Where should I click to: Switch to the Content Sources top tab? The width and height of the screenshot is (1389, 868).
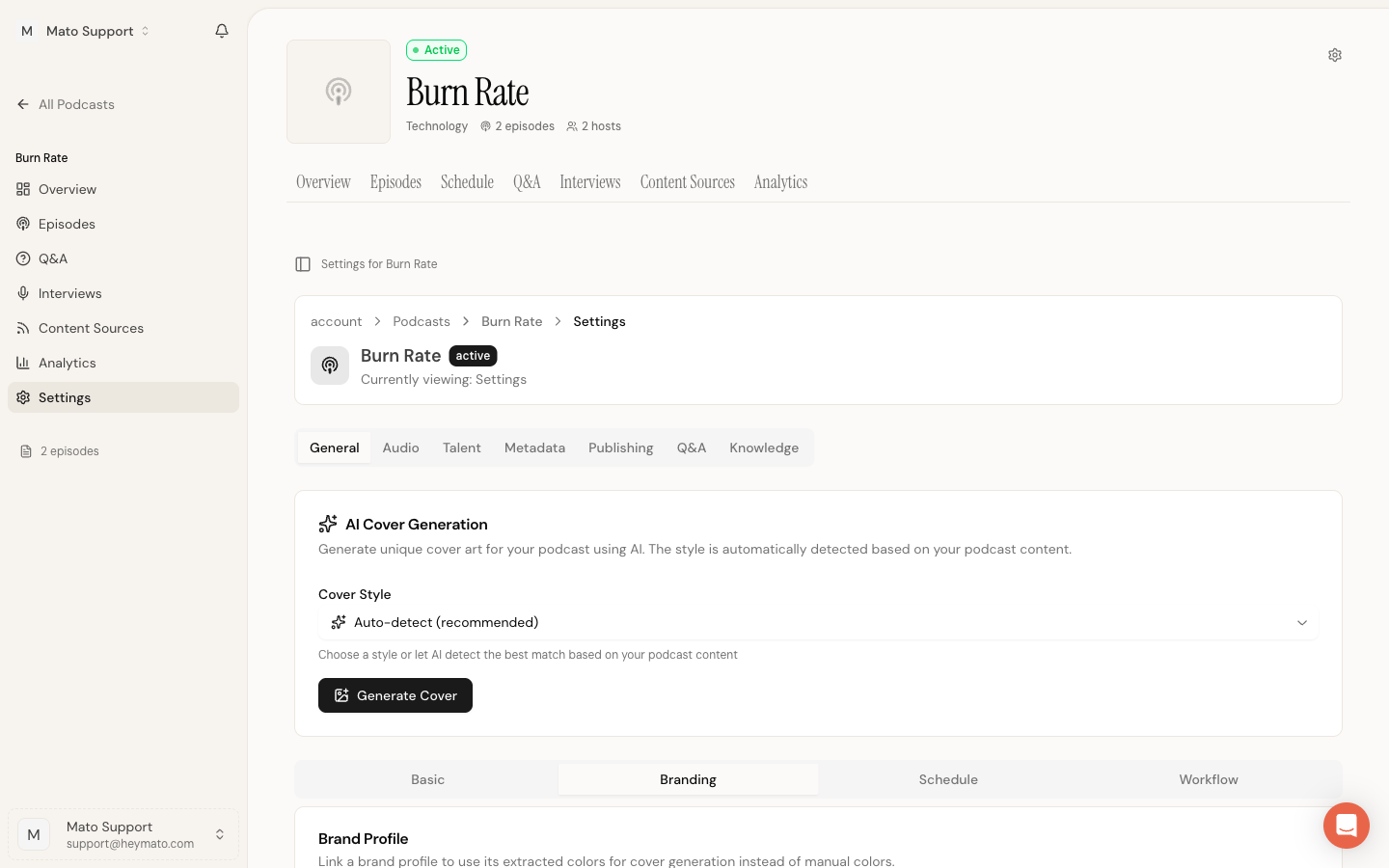point(688,182)
